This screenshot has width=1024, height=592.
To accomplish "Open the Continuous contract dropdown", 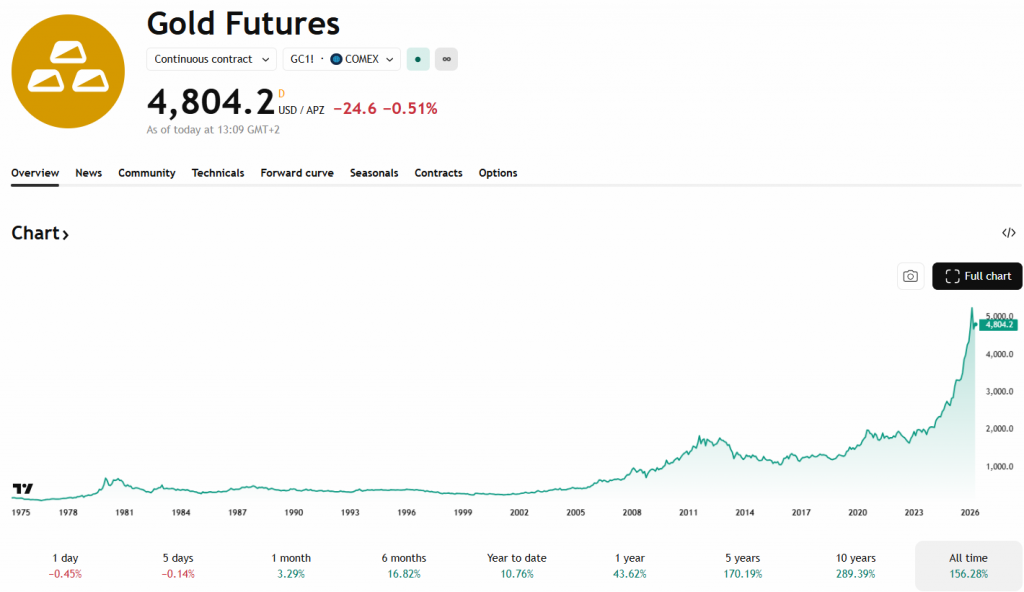I will tap(212, 59).
